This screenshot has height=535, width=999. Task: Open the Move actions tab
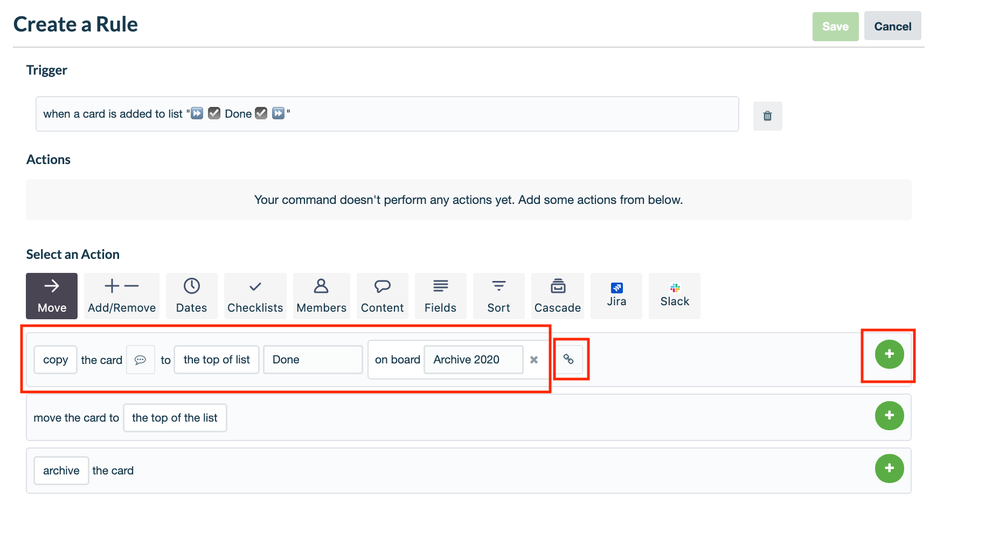pos(52,296)
